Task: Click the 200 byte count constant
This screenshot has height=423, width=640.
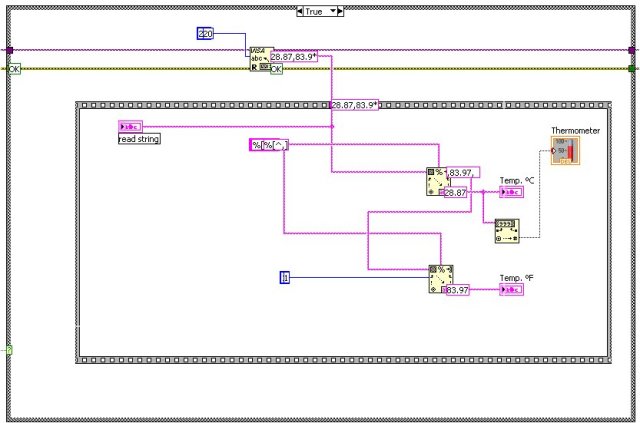Action: [x=205, y=34]
